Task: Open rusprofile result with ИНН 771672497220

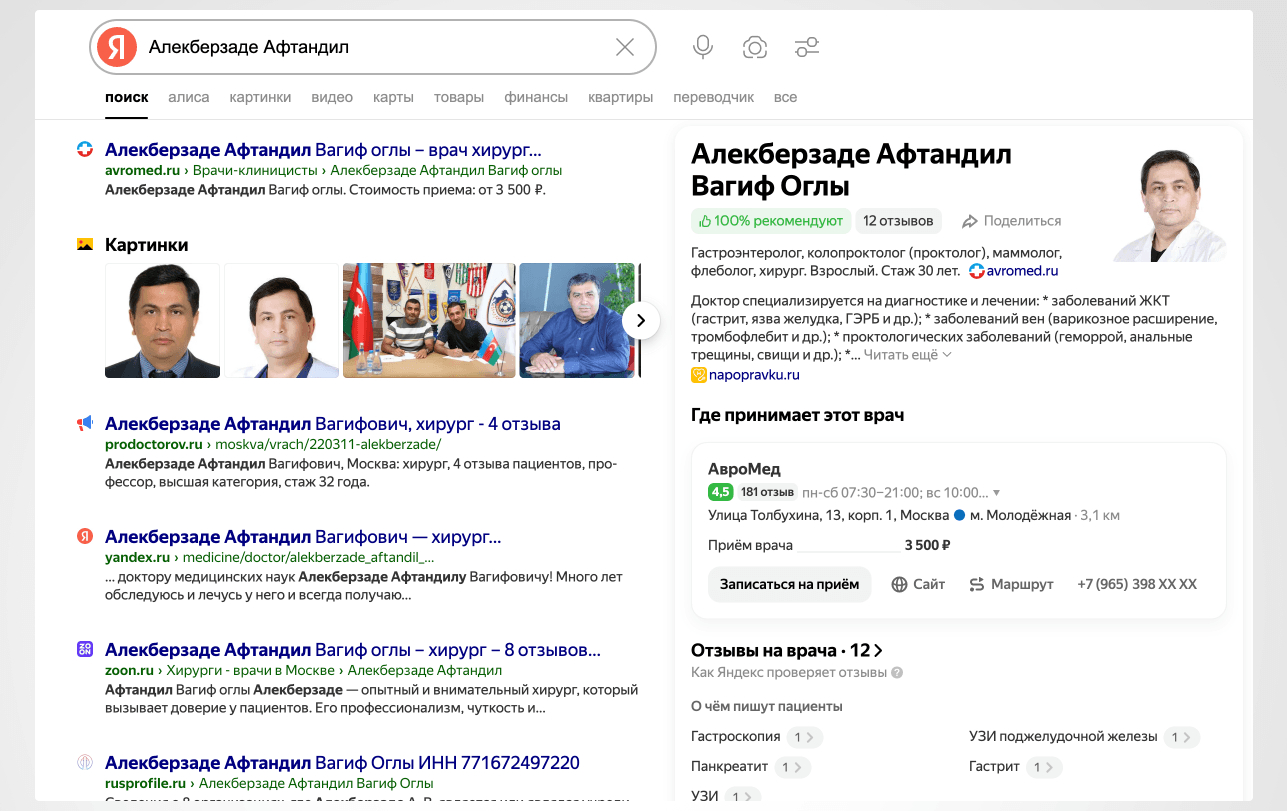Action: (x=342, y=762)
